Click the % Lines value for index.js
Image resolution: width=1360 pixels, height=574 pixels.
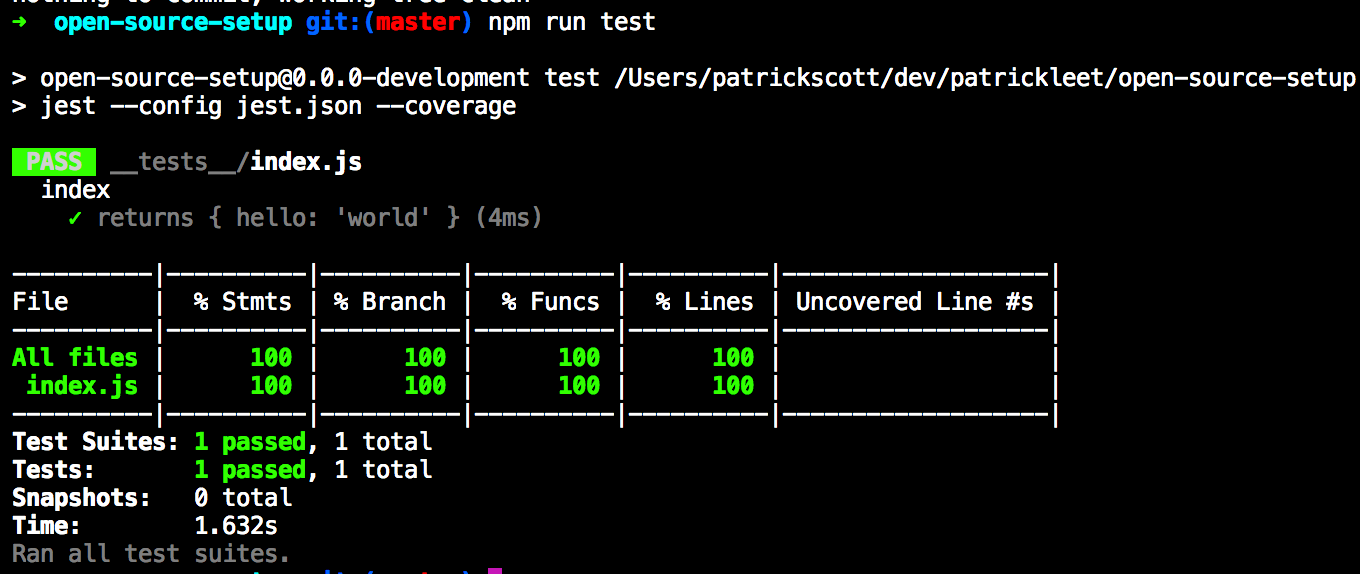coord(733,386)
